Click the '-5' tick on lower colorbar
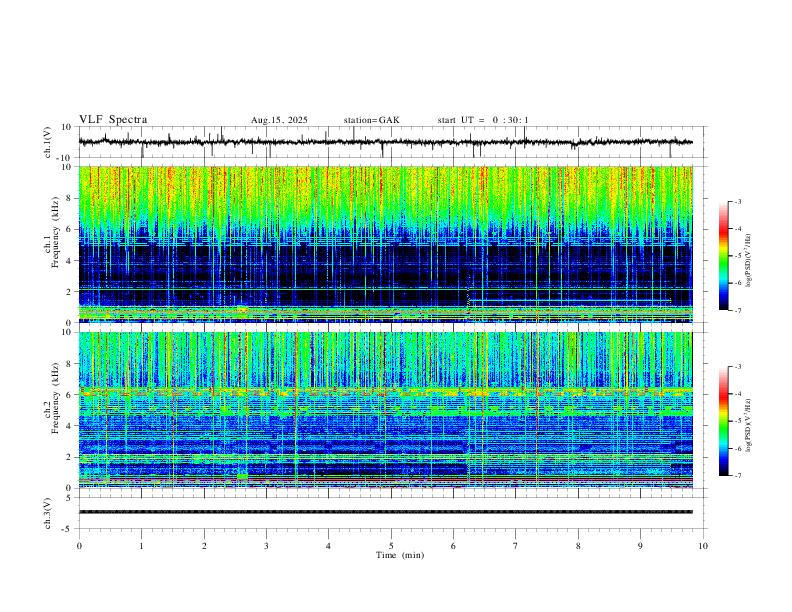 click(738, 421)
